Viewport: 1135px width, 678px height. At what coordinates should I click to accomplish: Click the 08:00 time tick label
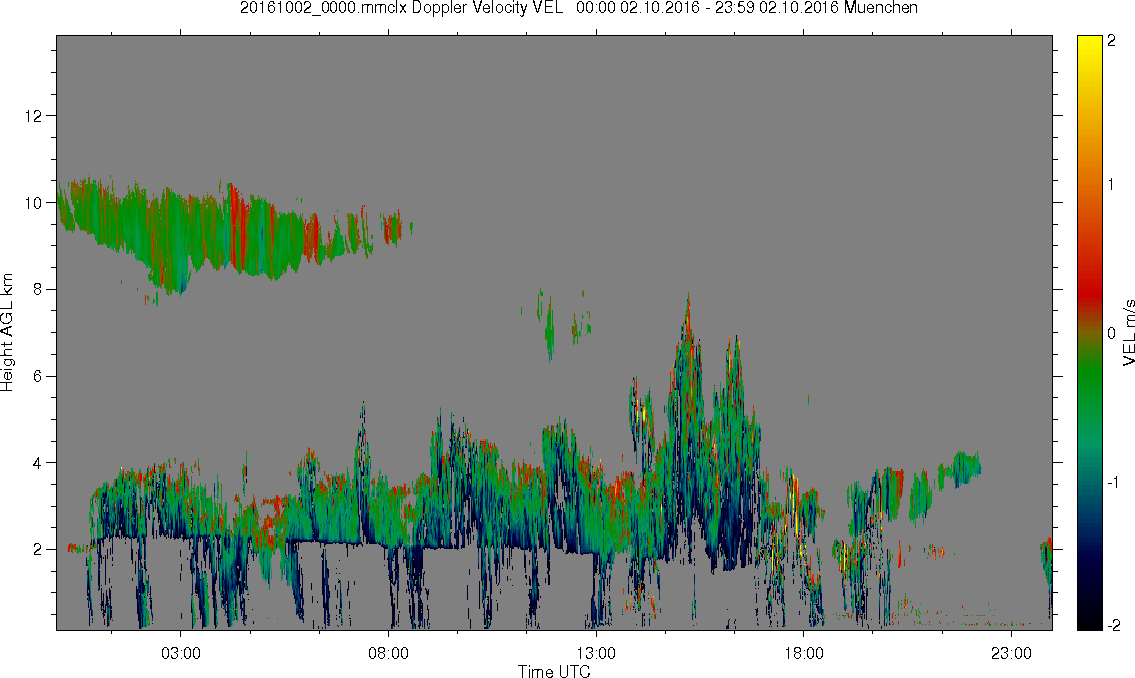coord(388,653)
